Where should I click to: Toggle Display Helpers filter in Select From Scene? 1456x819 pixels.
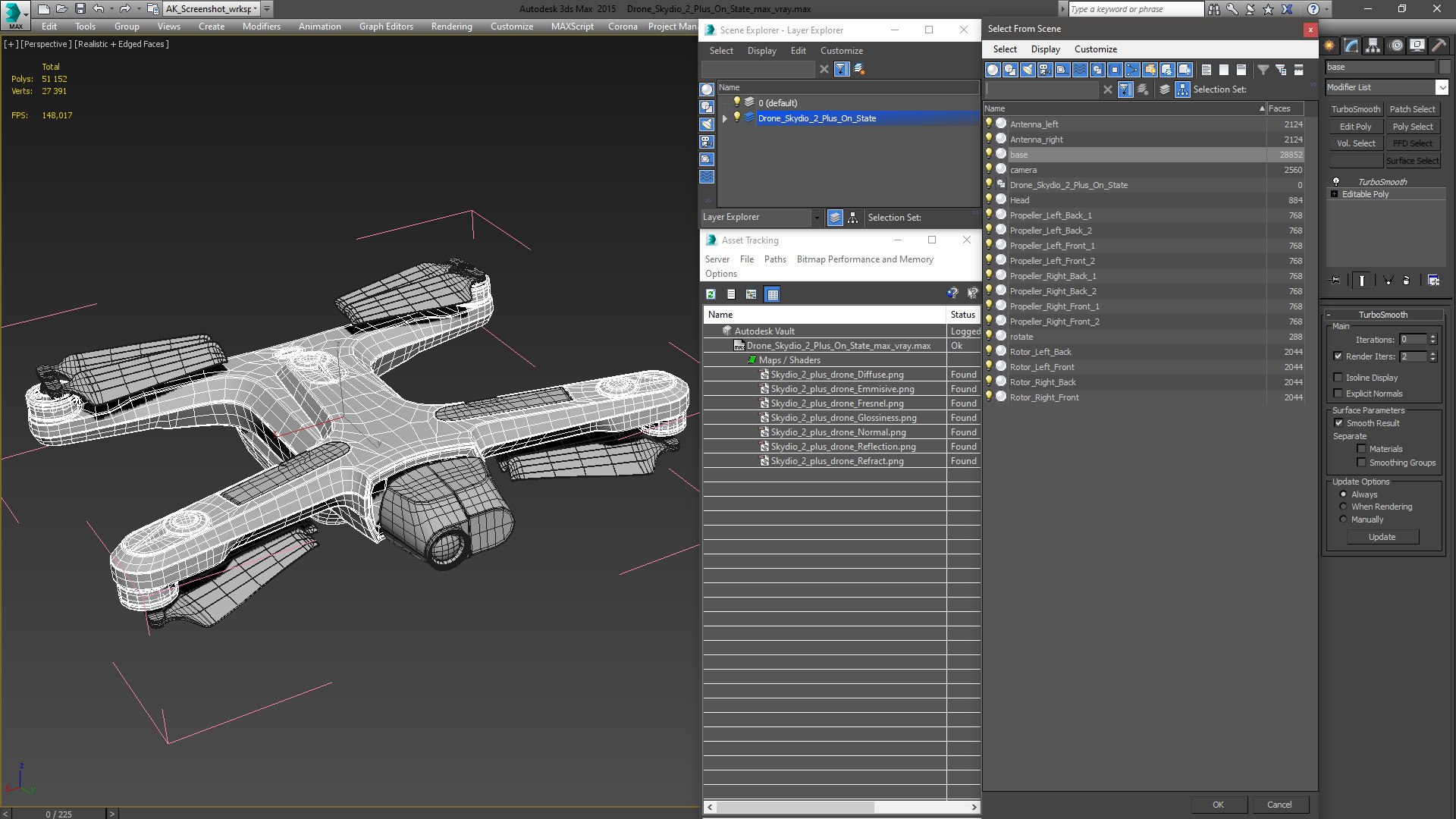1062,70
